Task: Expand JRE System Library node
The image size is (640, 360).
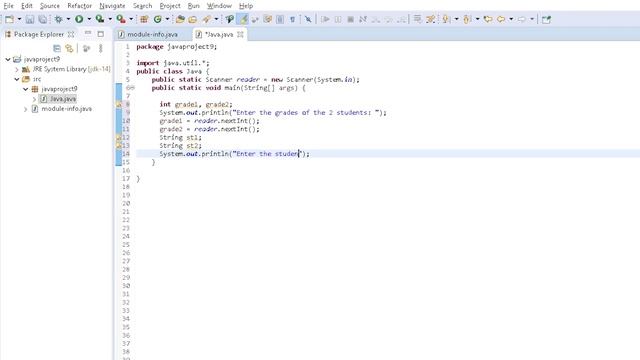Action: click(x=17, y=69)
